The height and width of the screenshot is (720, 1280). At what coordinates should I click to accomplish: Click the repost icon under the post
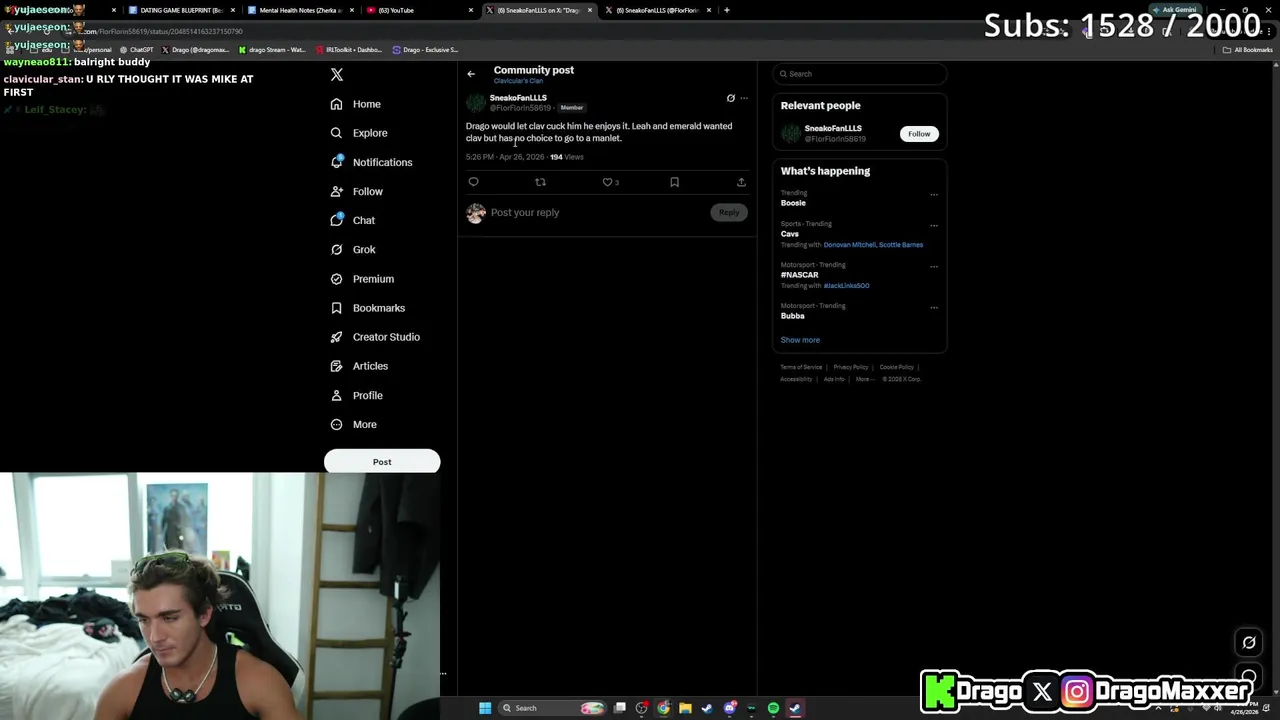tap(540, 182)
